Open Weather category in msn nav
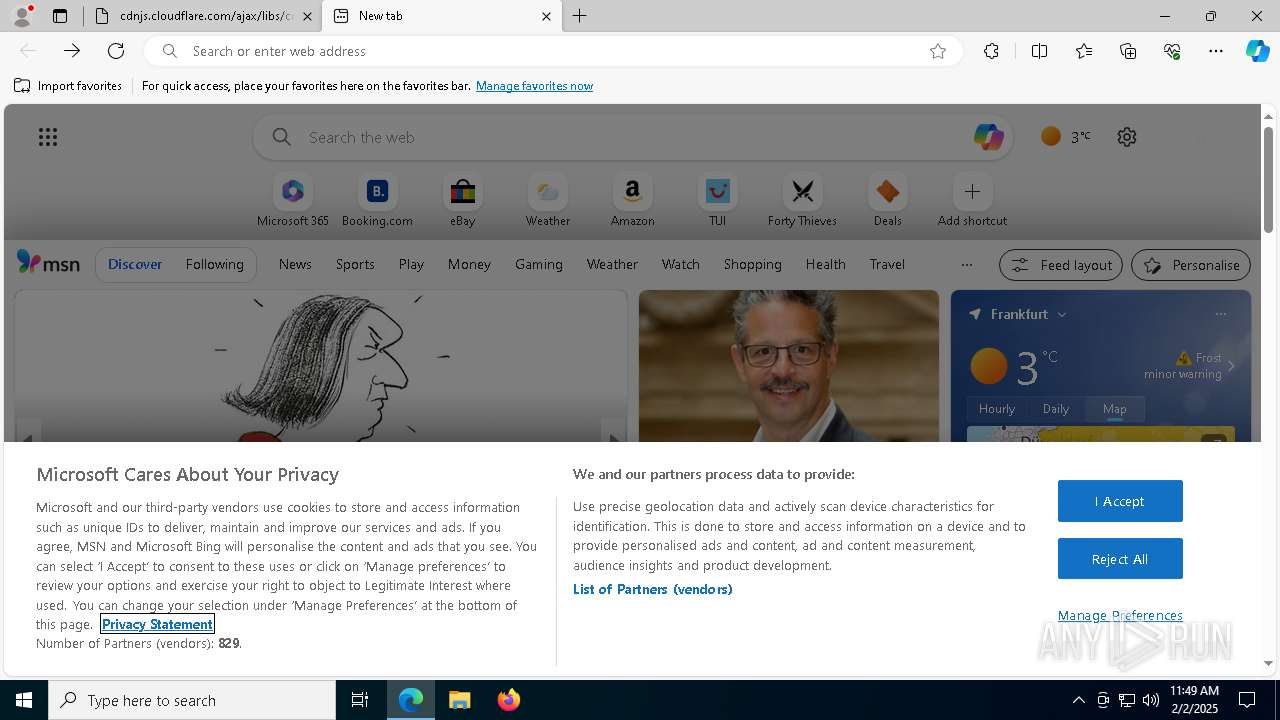This screenshot has width=1280, height=720. (x=612, y=264)
